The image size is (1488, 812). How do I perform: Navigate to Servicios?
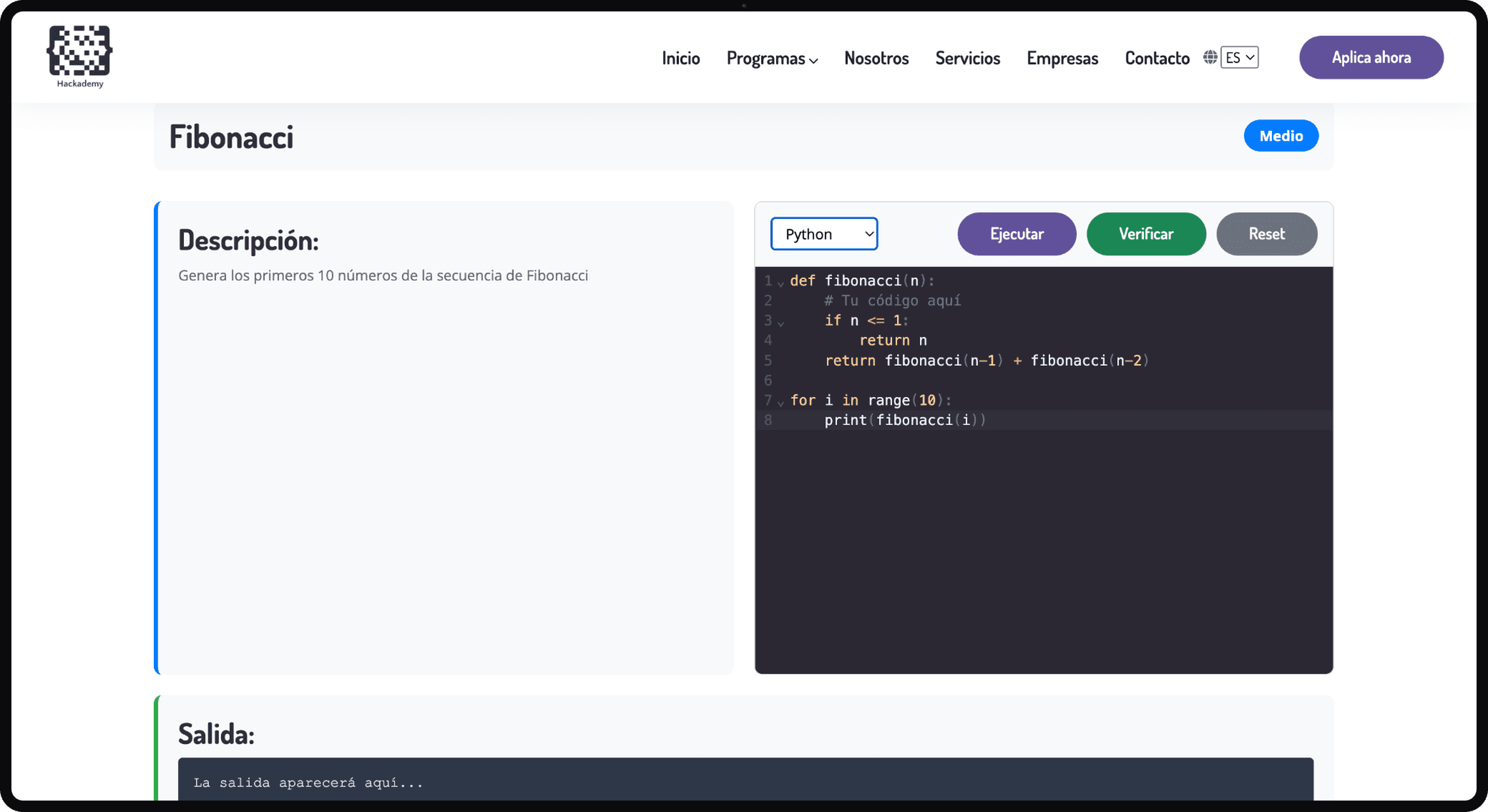point(967,58)
